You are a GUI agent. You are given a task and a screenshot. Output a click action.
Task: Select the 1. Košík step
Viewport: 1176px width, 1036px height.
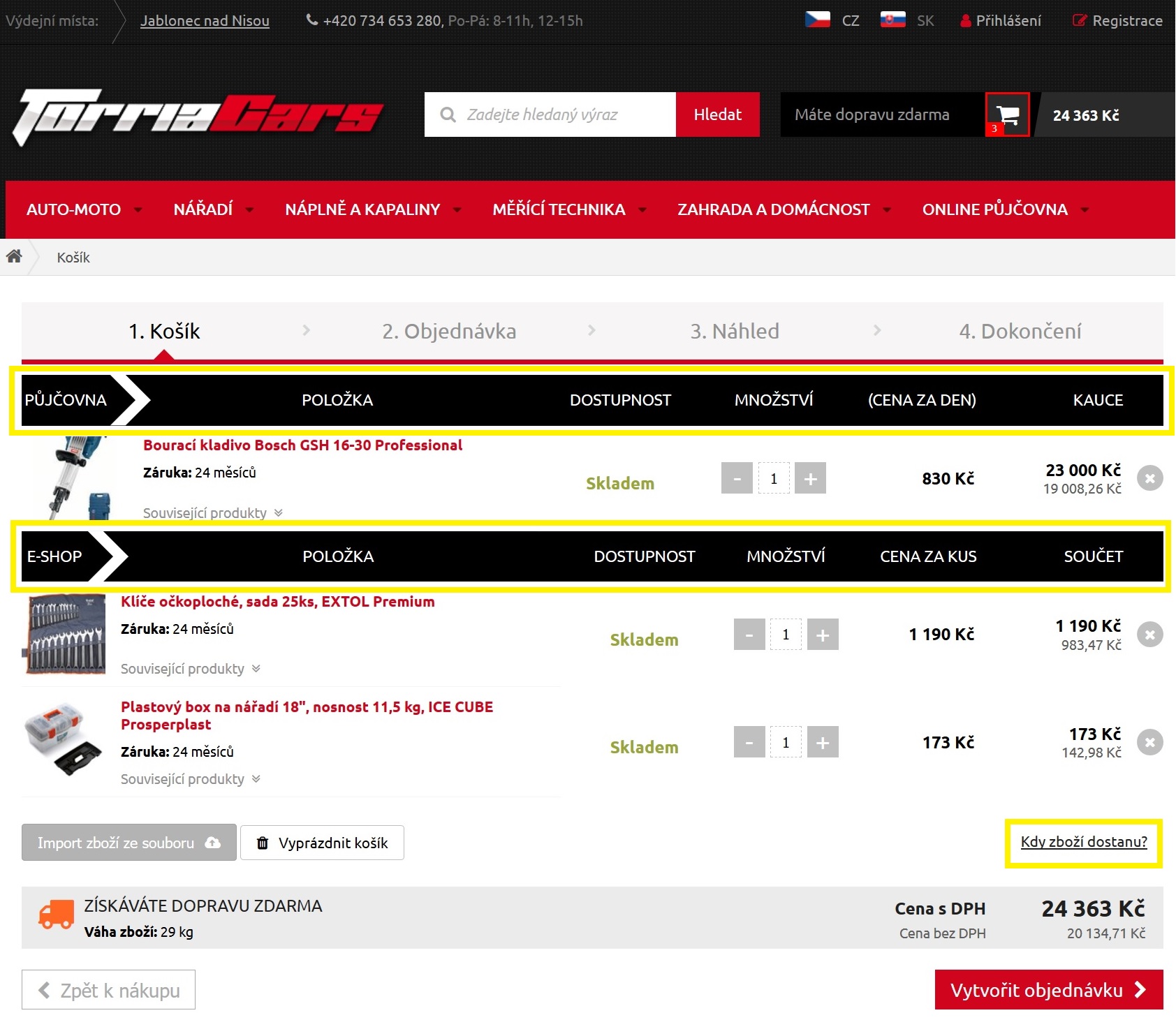click(x=164, y=331)
